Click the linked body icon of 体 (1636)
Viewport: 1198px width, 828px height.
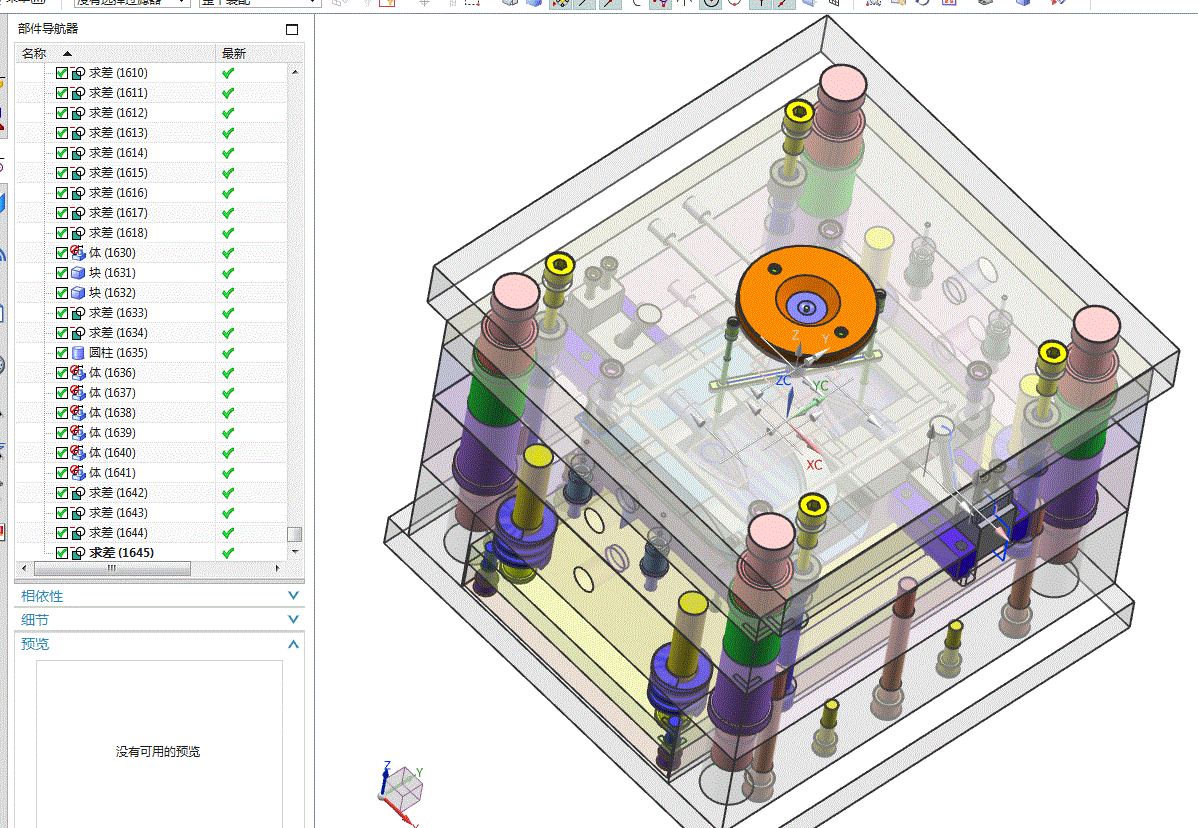point(78,373)
